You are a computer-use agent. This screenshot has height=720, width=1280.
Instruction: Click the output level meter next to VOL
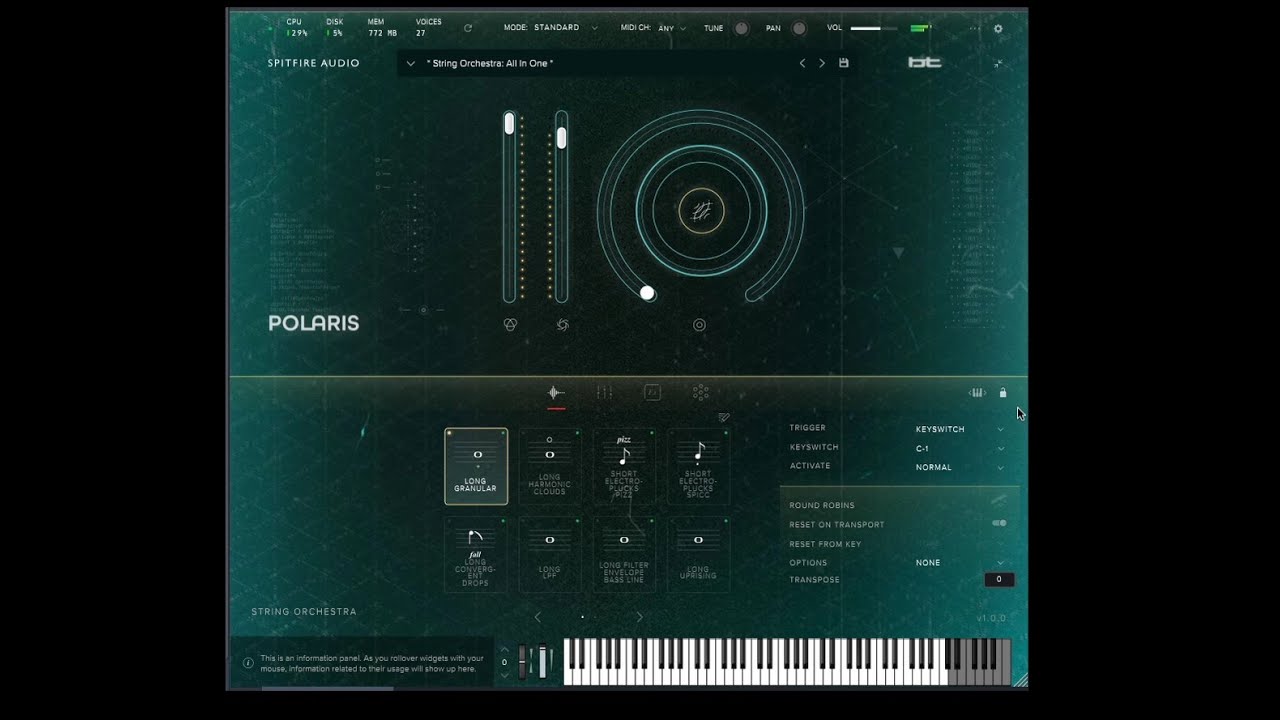pyautogui.click(x=920, y=28)
